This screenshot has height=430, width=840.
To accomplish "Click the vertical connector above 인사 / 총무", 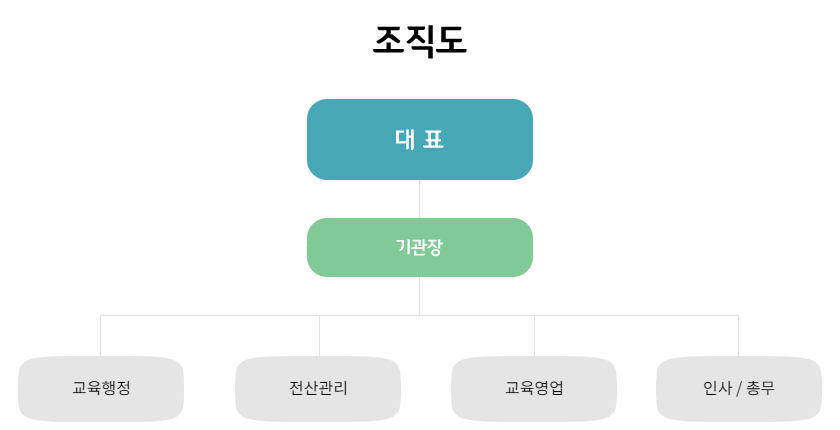I will click(739, 336).
